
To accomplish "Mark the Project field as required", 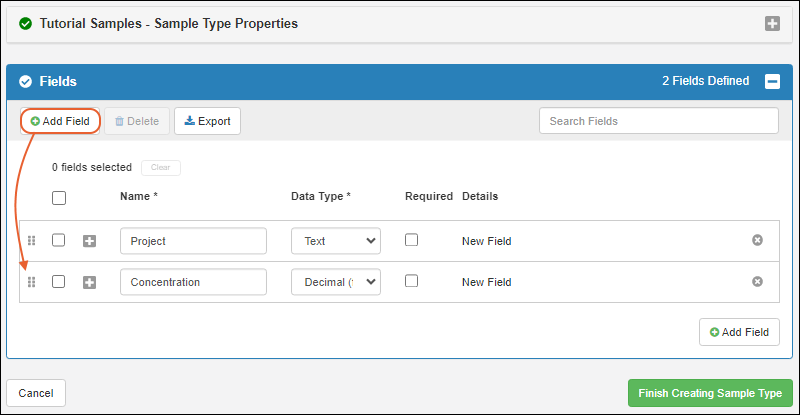I will coord(411,241).
